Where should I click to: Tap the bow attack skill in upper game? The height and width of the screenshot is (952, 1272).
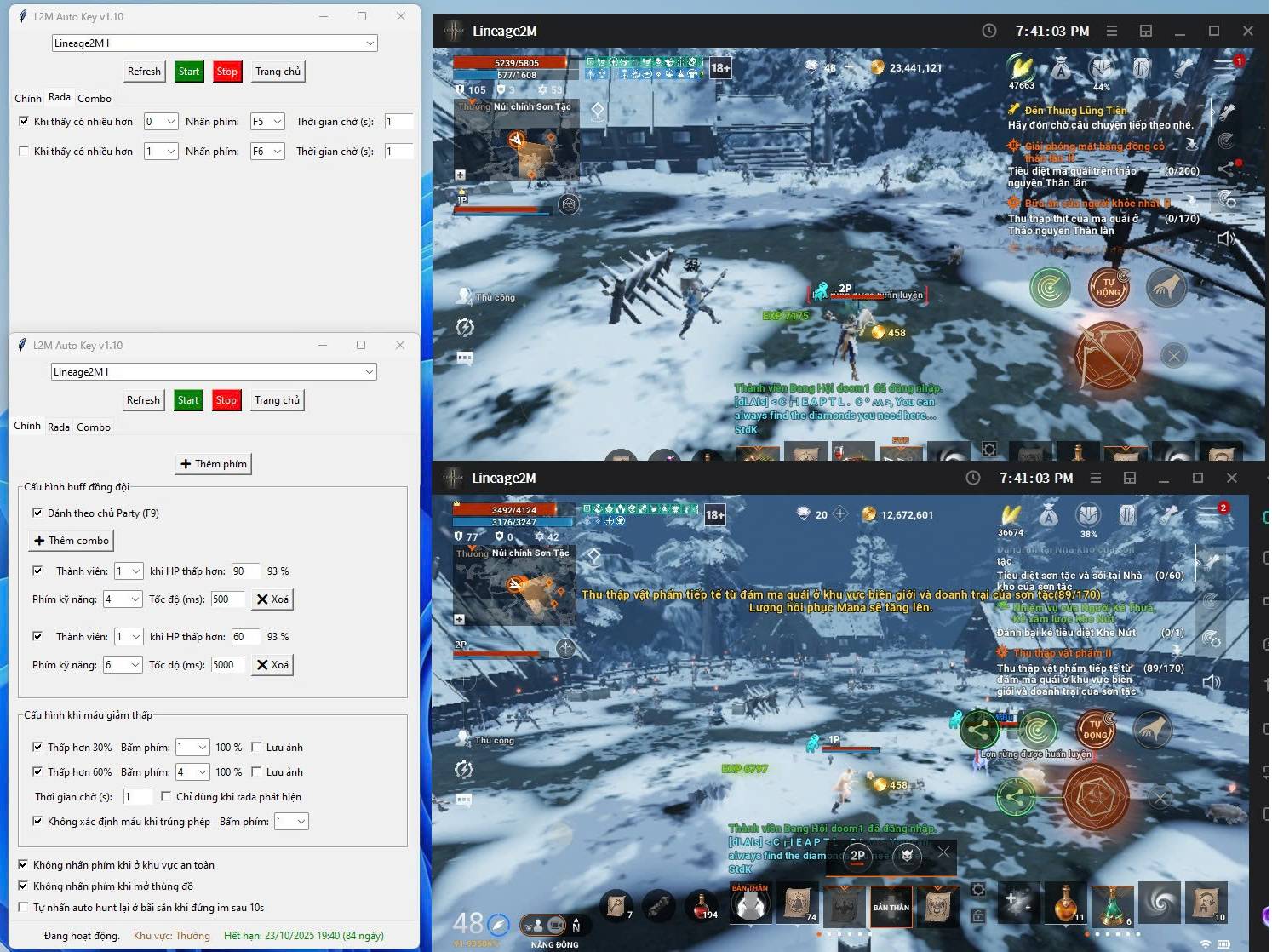pos(1109,354)
